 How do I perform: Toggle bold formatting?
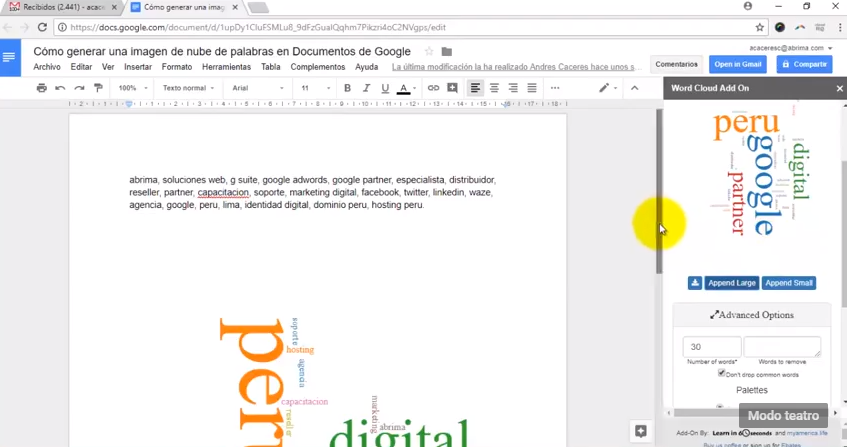347,88
